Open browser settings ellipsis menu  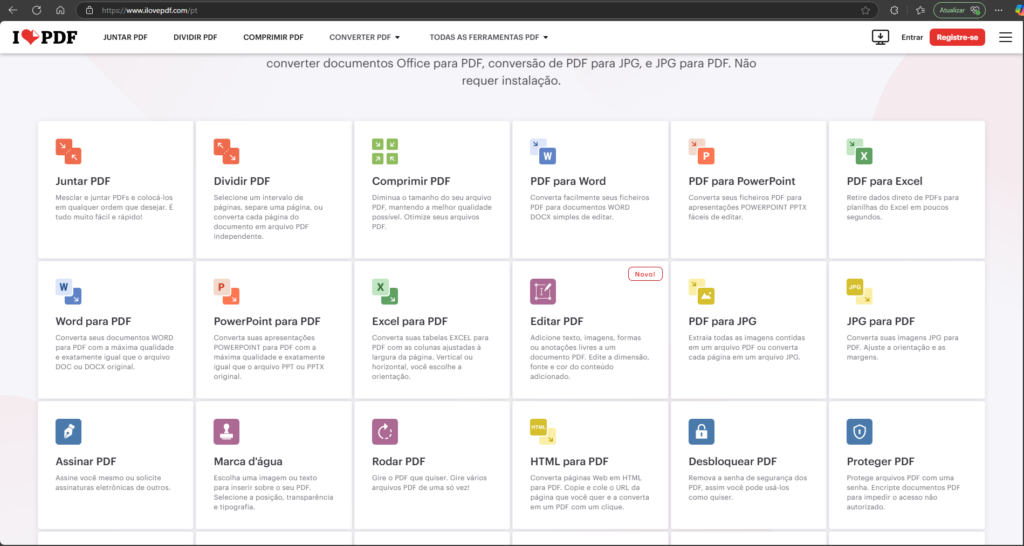coord(999,10)
